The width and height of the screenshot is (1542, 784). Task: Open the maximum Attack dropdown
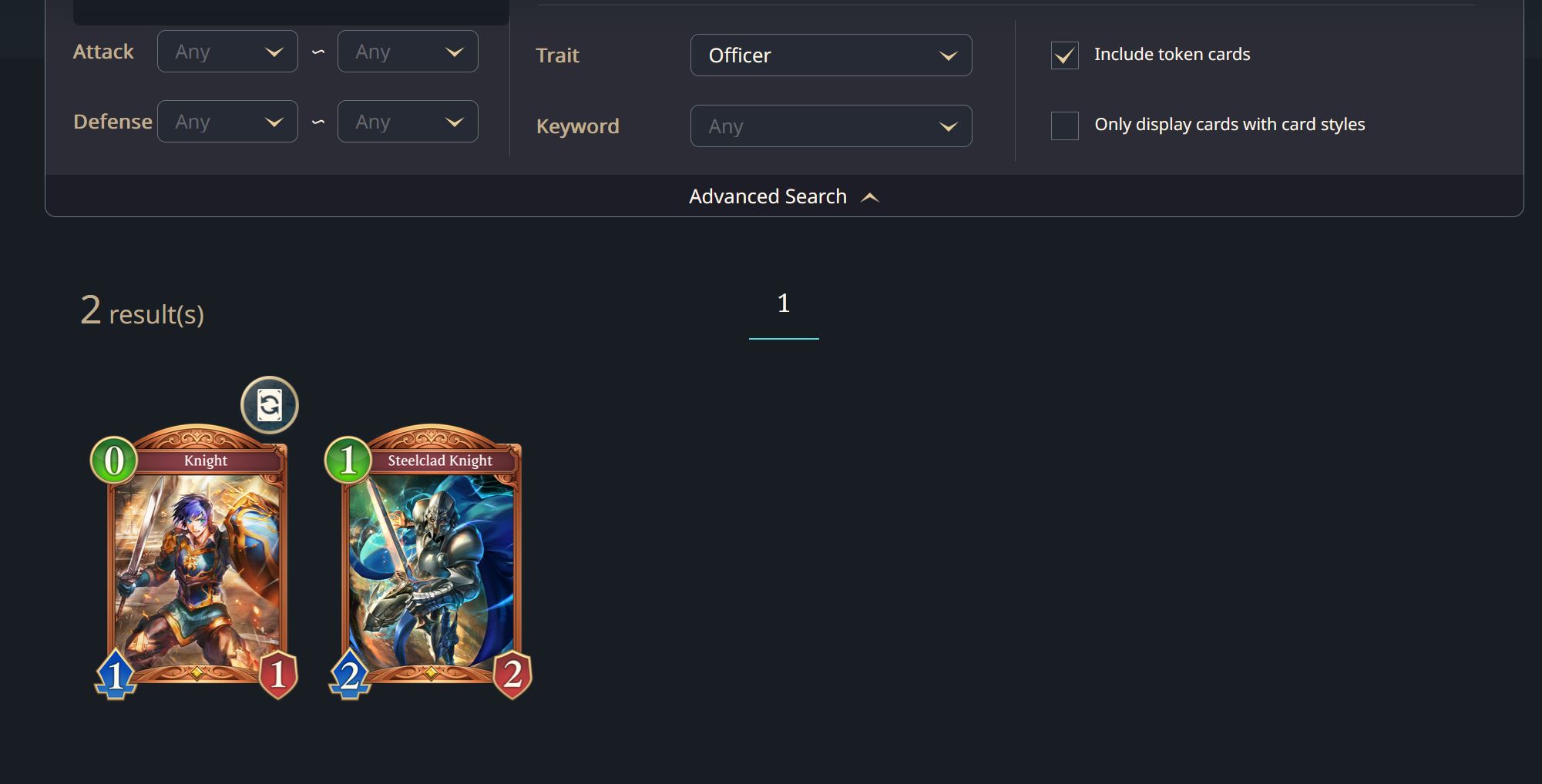pyautogui.click(x=408, y=52)
